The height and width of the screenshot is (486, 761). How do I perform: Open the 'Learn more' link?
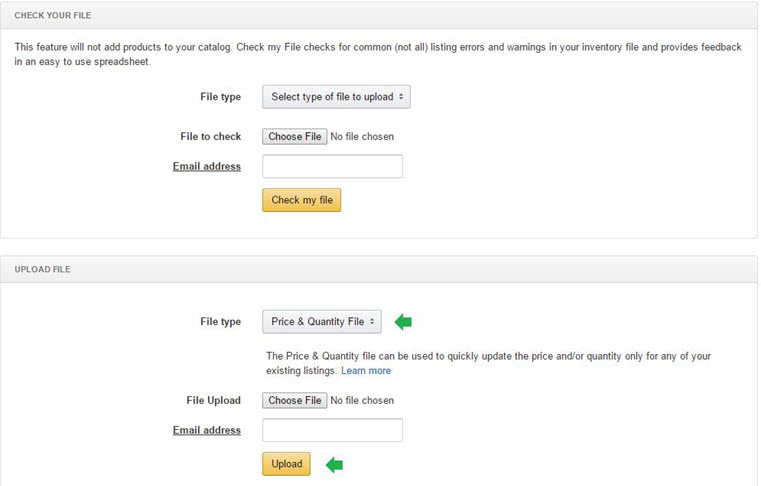click(x=366, y=371)
